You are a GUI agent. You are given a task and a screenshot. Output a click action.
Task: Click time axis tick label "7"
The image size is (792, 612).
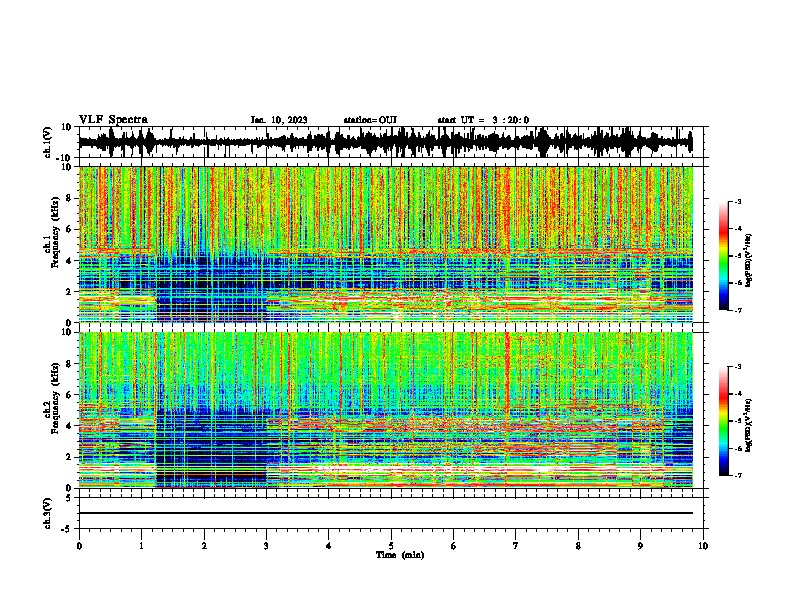[x=516, y=546]
